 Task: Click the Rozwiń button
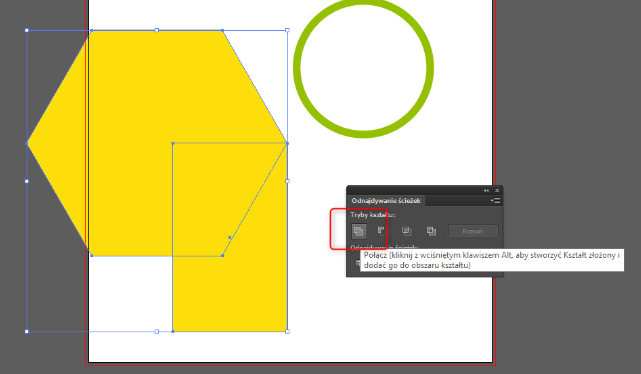click(473, 231)
